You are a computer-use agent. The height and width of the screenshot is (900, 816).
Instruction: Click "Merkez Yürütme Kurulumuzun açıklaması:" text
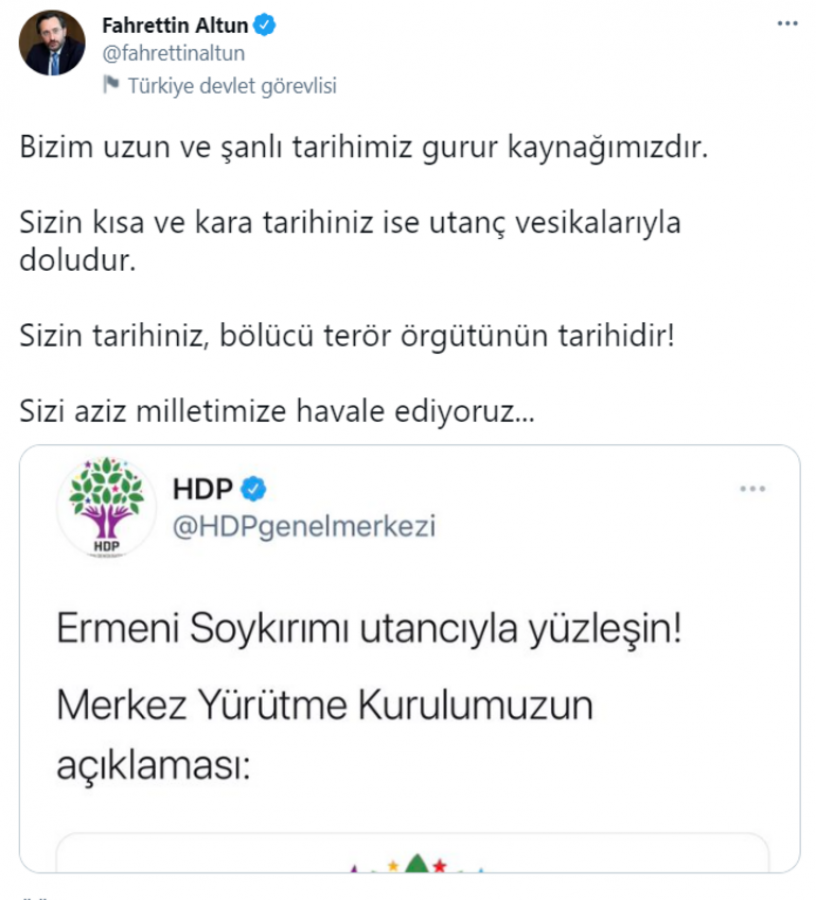325,736
